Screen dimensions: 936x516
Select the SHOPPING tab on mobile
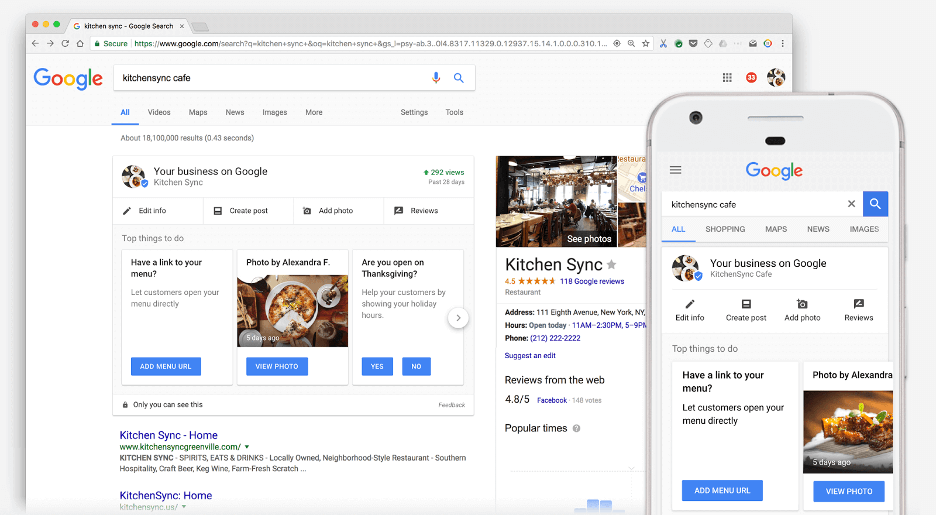point(725,229)
